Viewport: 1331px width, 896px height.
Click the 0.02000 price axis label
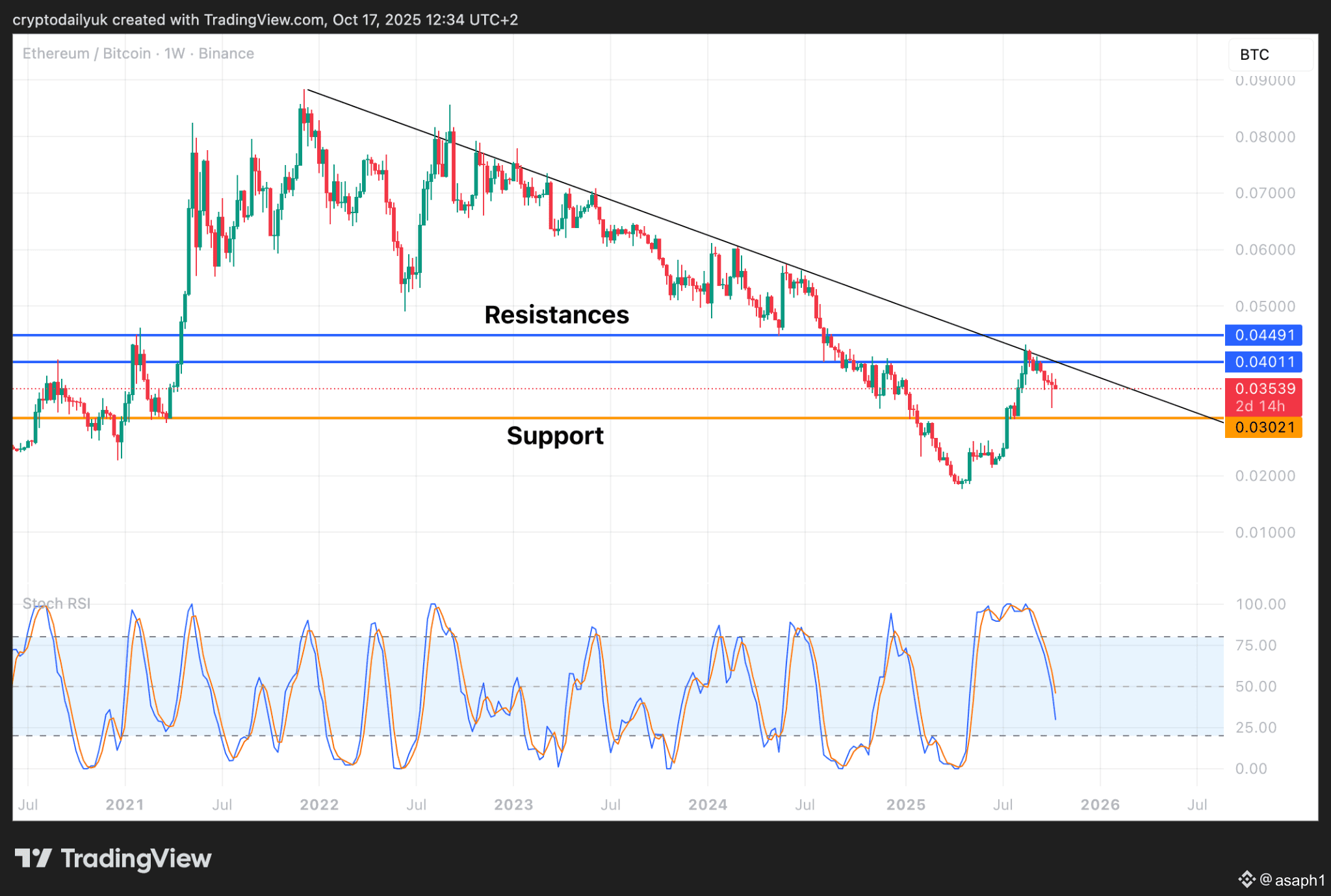tap(1265, 476)
